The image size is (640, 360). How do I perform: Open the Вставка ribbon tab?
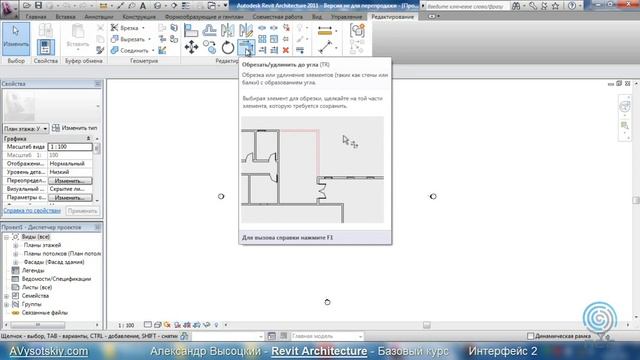(x=65, y=17)
